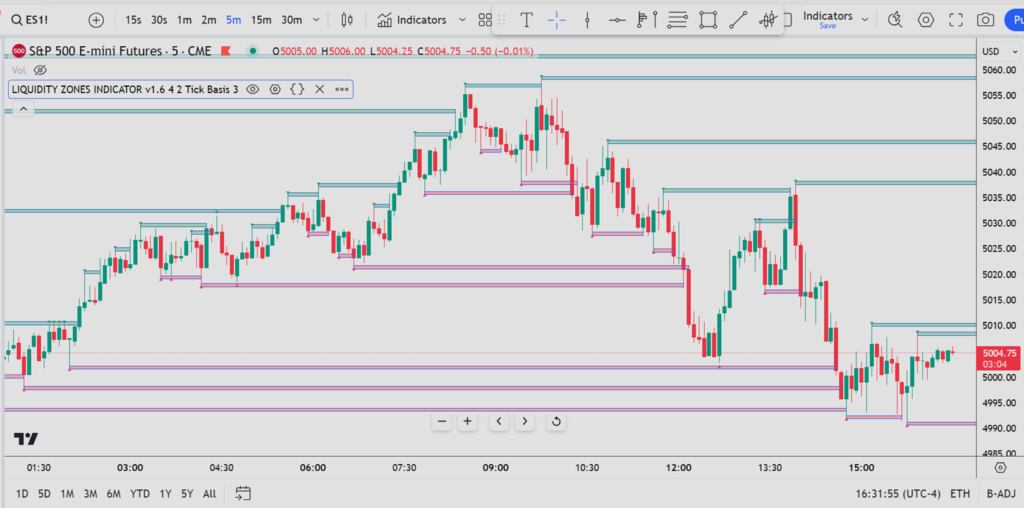Select the 1Y date range
Screen dimensions: 1024x508
tap(165, 494)
